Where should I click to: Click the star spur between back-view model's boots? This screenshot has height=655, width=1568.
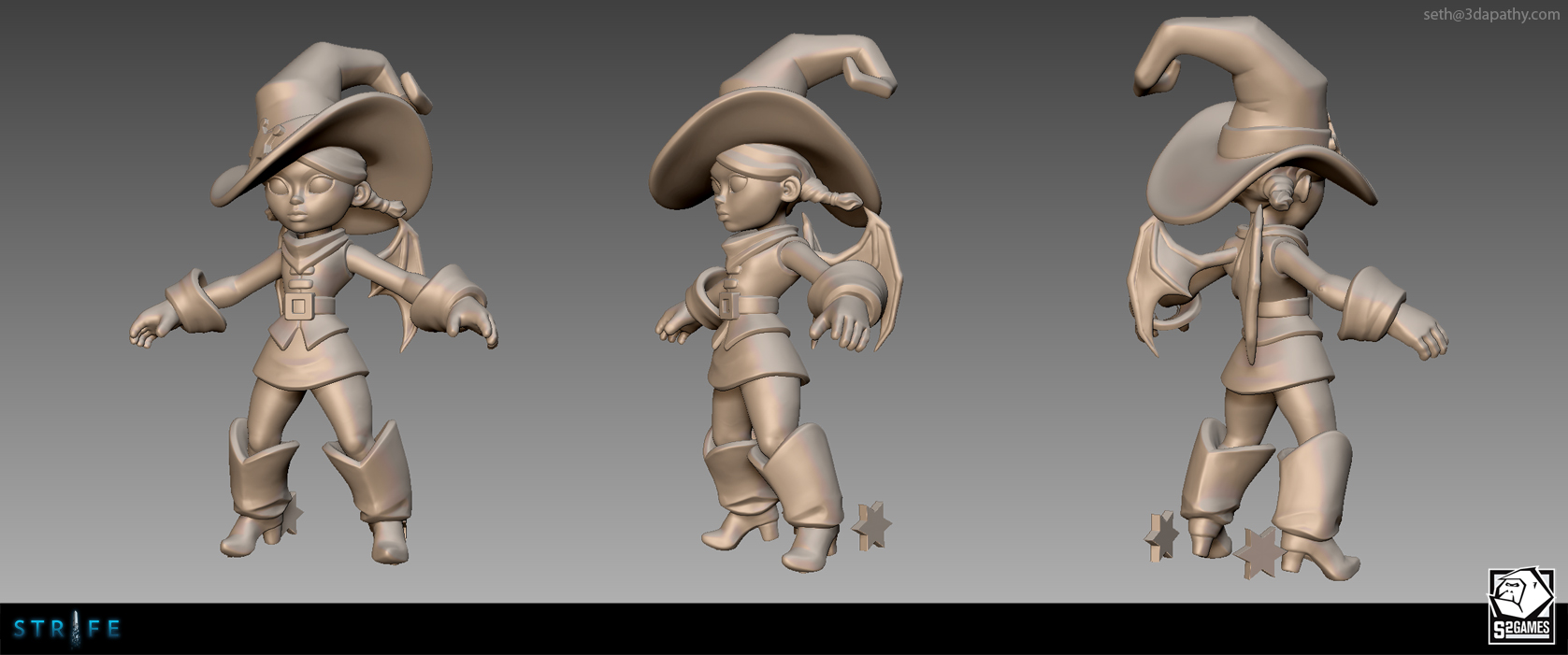click(1259, 552)
